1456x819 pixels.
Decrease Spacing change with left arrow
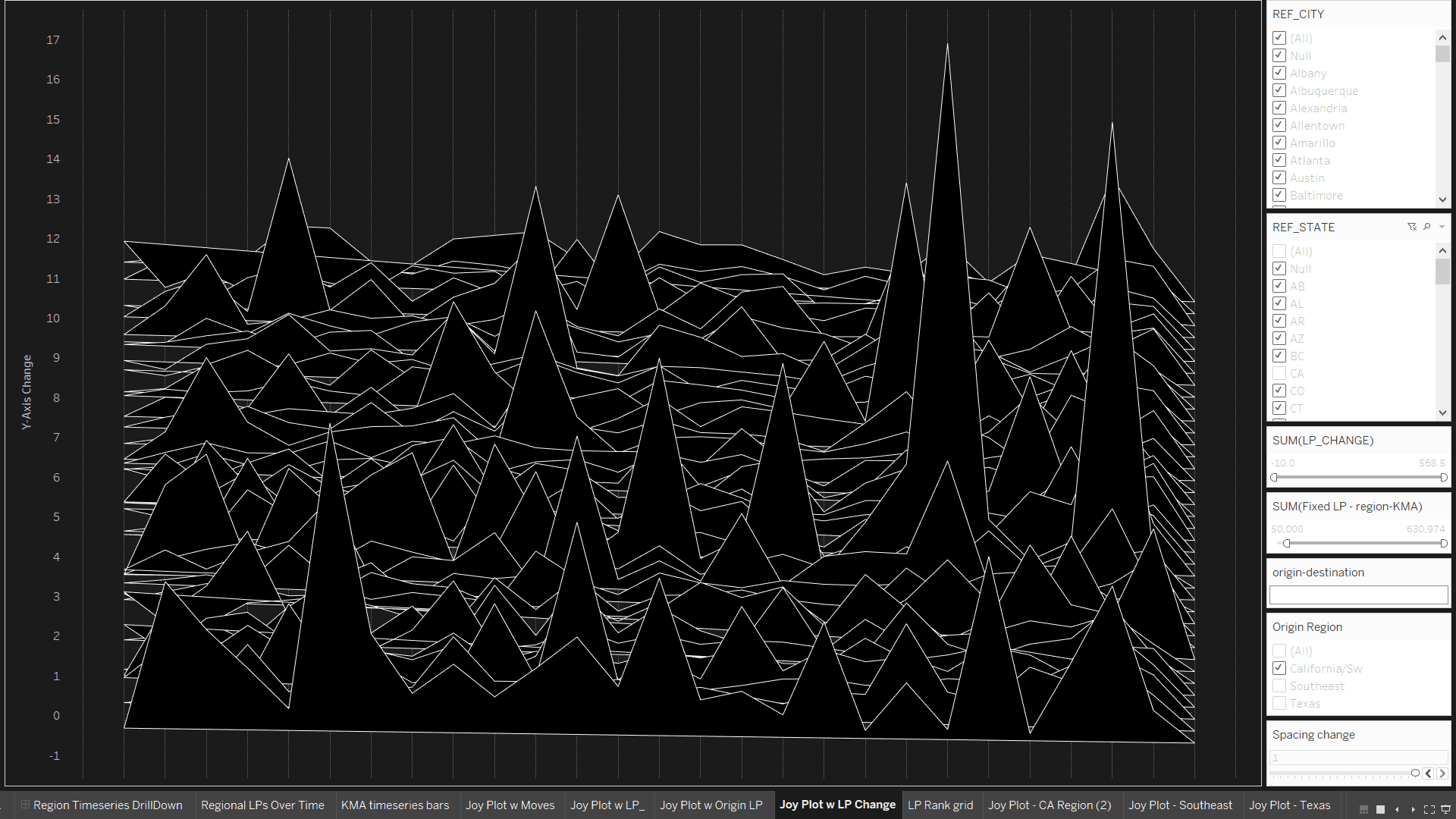coord(1429,773)
